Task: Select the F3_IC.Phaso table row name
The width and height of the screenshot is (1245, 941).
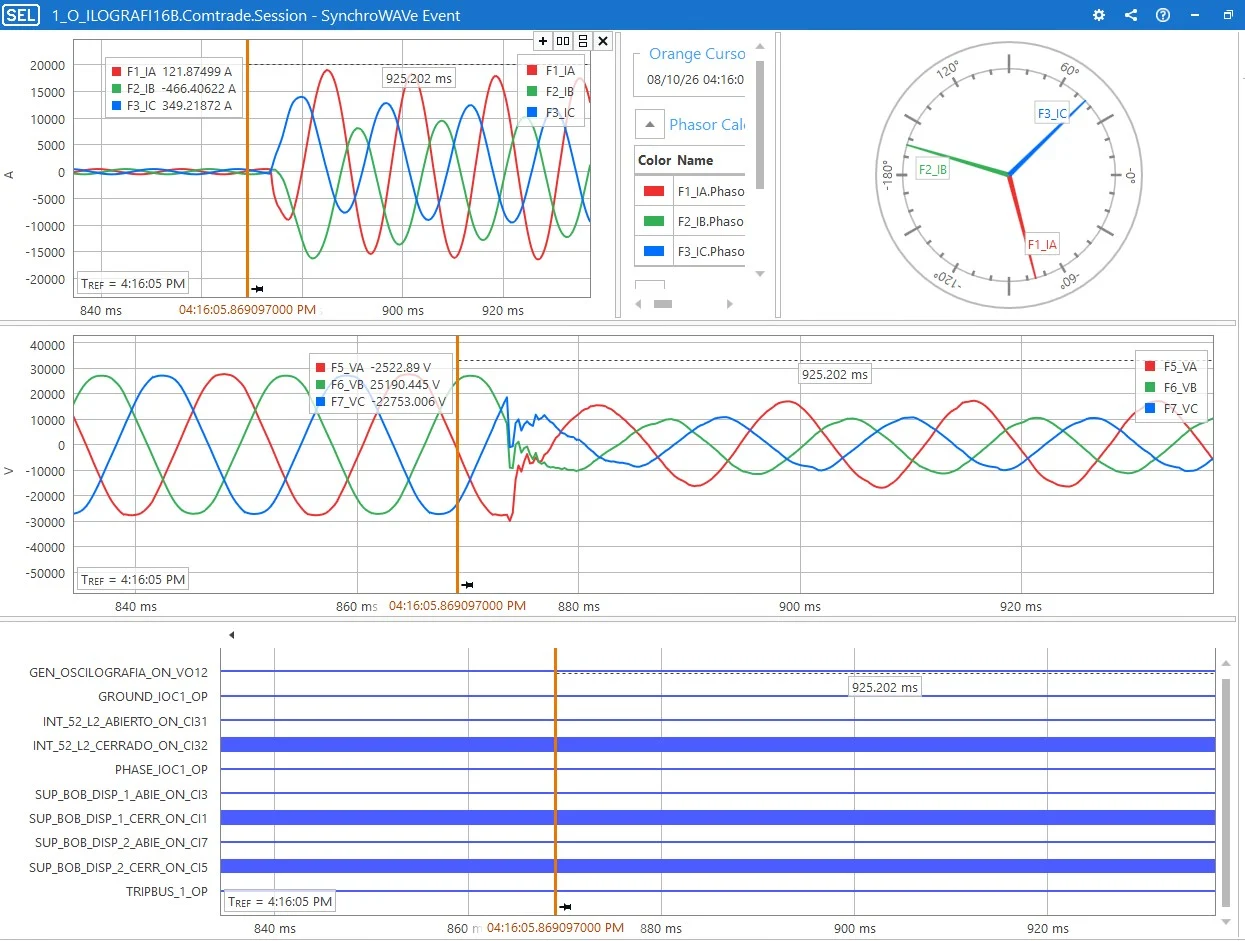Action: point(710,251)
